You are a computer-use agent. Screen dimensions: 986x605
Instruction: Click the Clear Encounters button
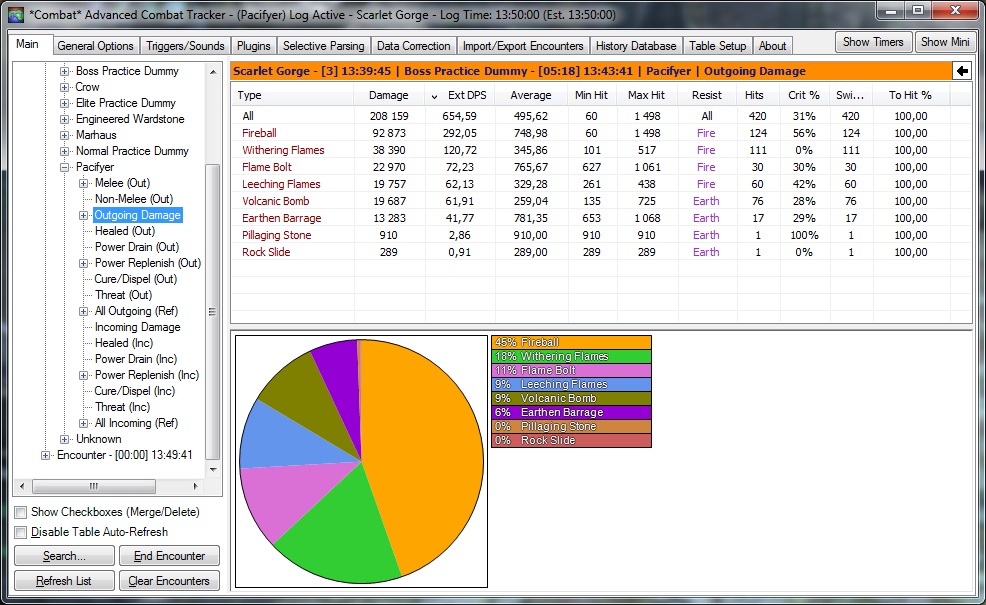click(169, 580)
